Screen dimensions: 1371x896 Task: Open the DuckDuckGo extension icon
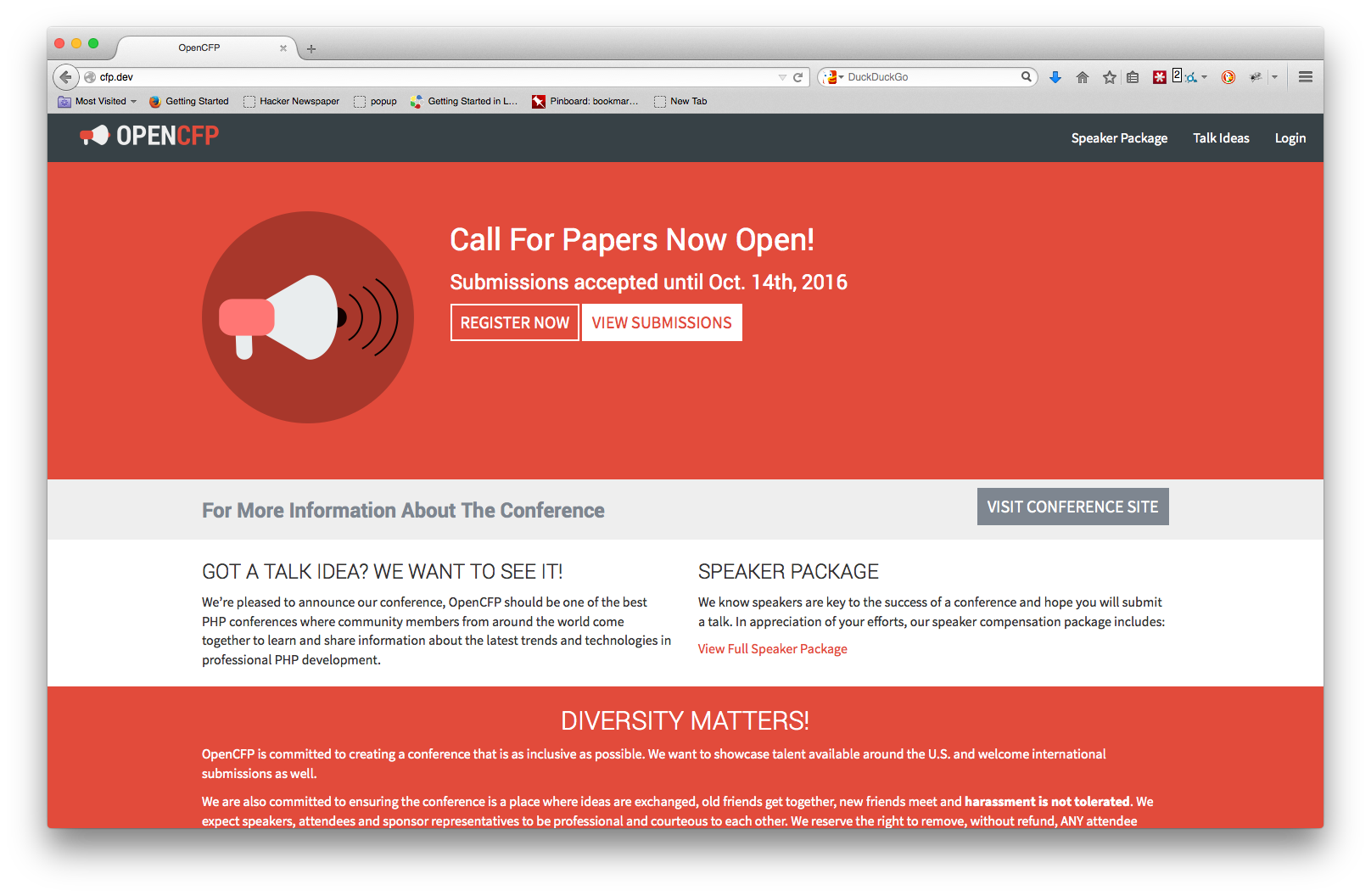[x=1228, y=77]
